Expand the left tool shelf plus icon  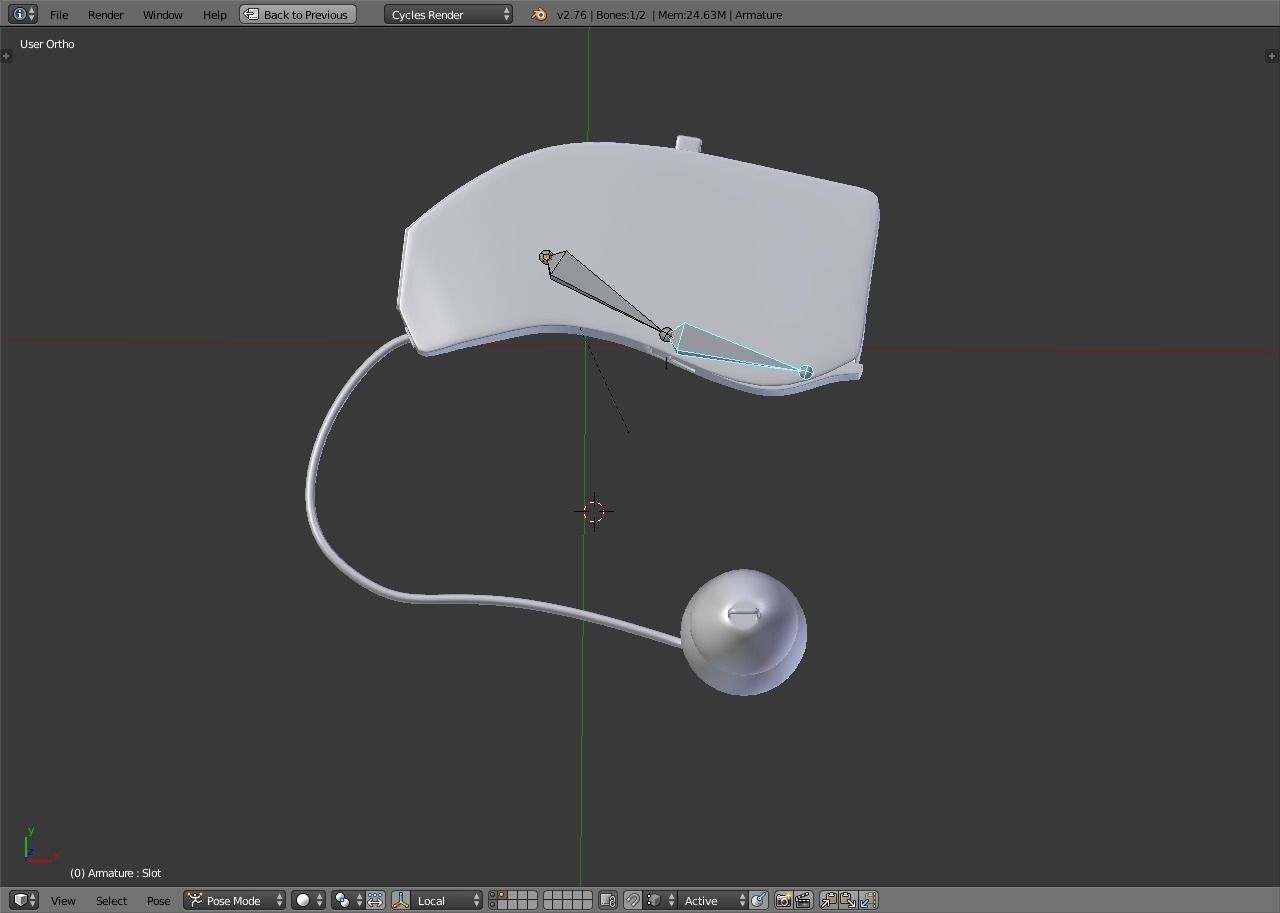click(x=6, y=55)
